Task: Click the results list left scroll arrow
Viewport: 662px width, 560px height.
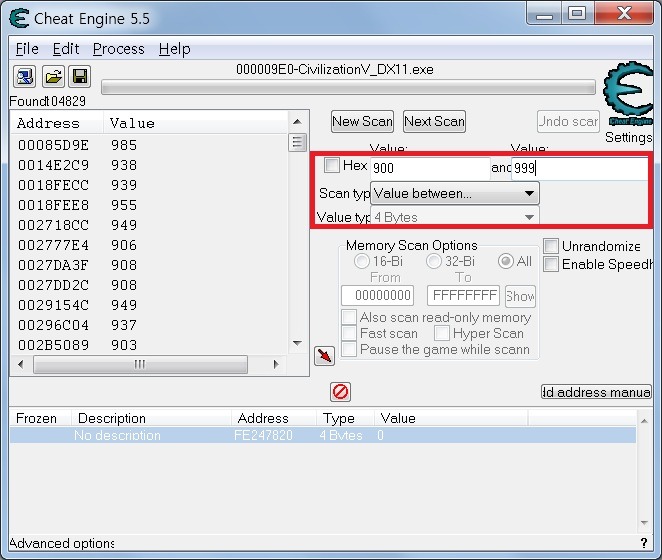Action: point(21,364)
